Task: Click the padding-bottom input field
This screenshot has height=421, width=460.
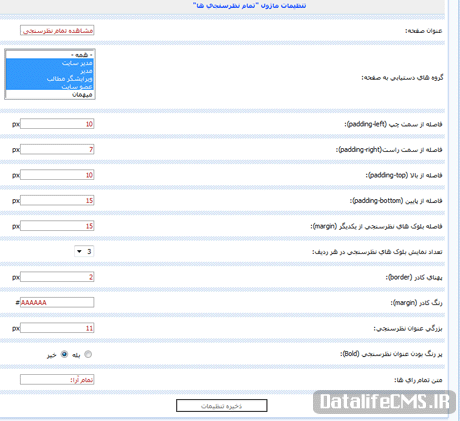Action: [57, 200]
